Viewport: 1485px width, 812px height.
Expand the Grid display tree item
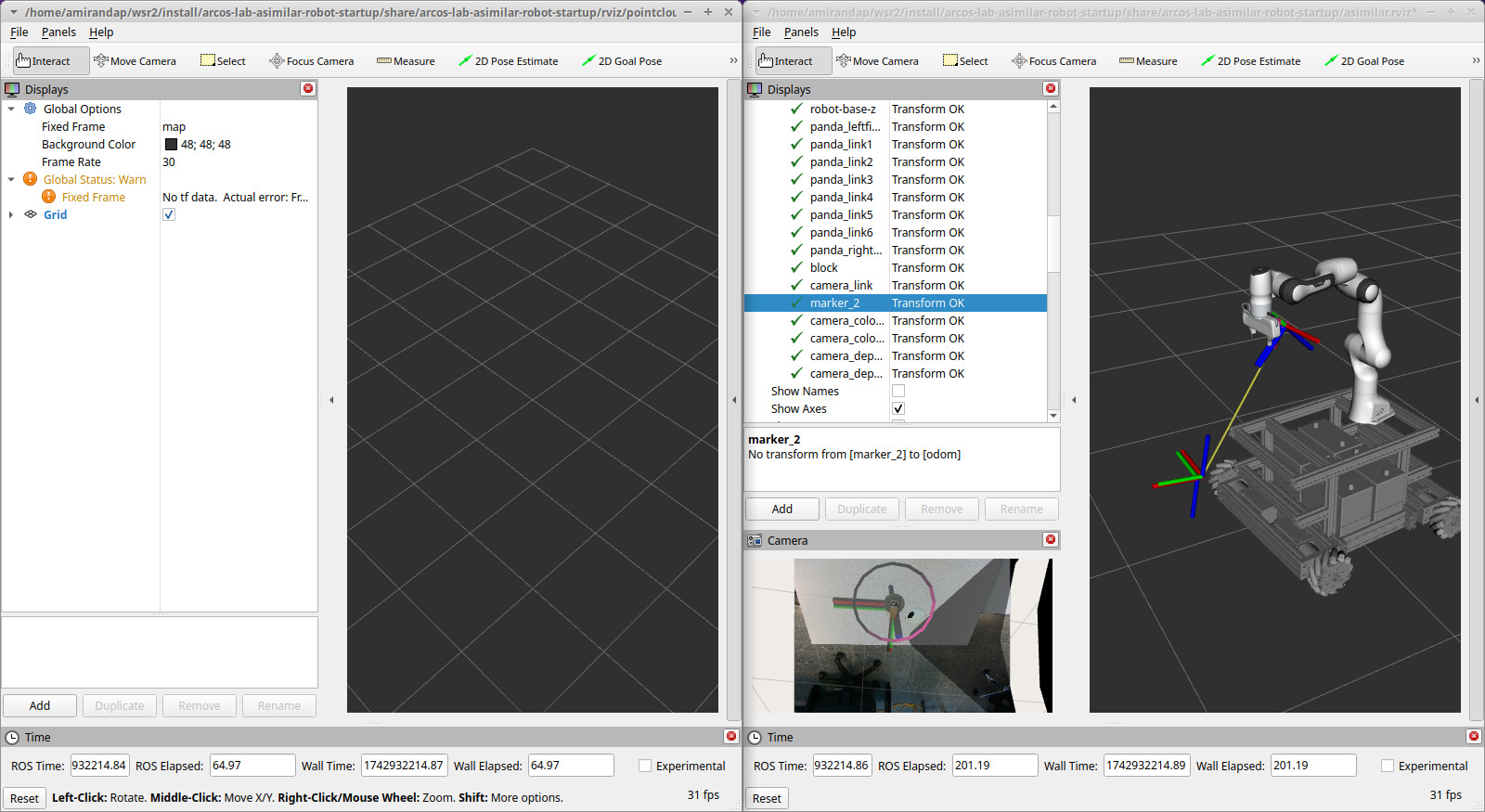coord(11,214)
